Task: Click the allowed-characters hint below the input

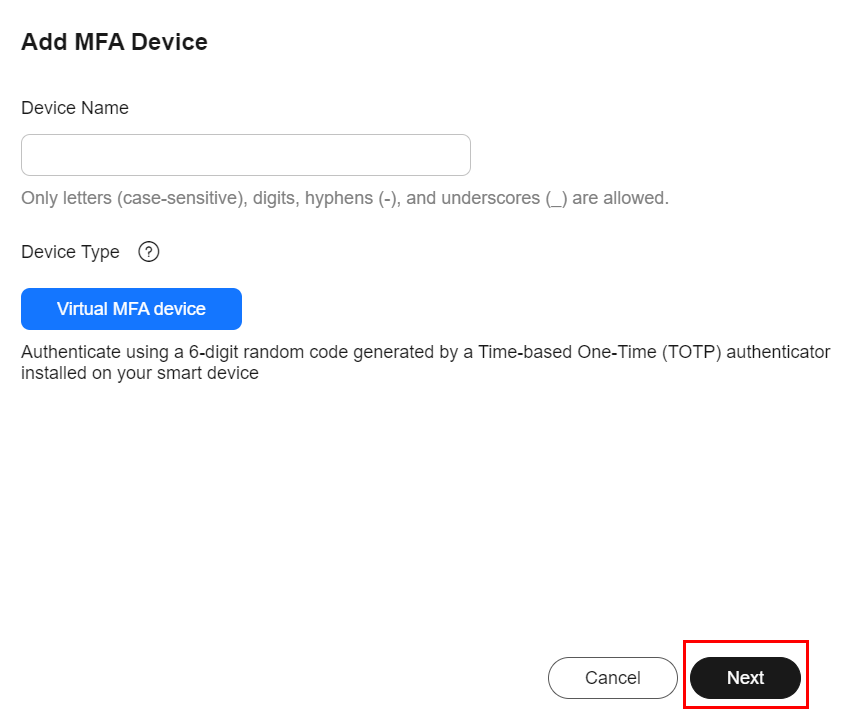Action: (344, 198)
